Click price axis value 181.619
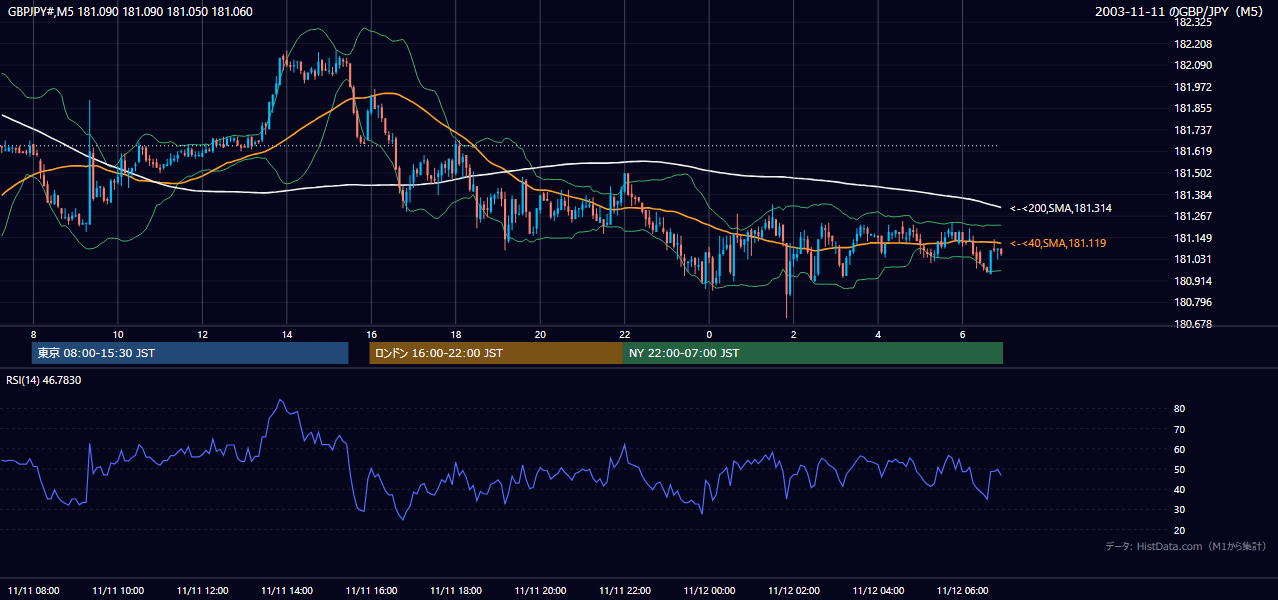 pyautogui.click(x=1193, y=151)
